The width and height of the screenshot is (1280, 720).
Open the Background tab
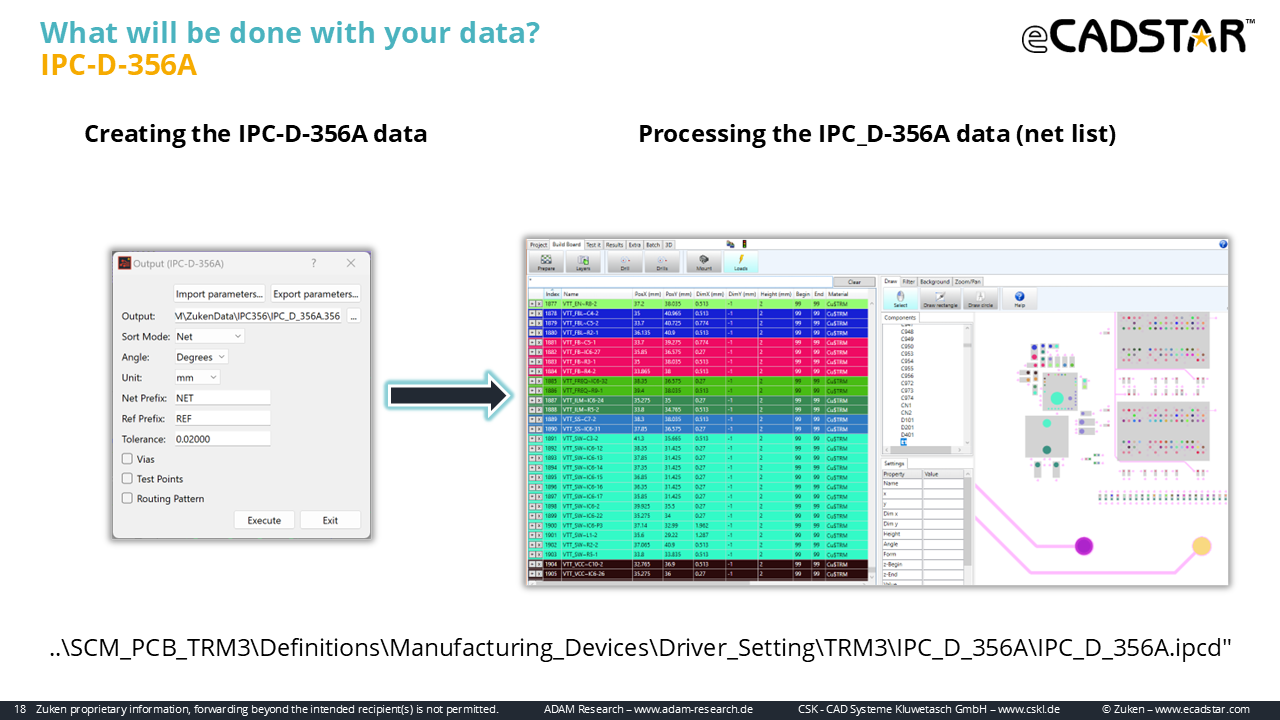[935, 282]
